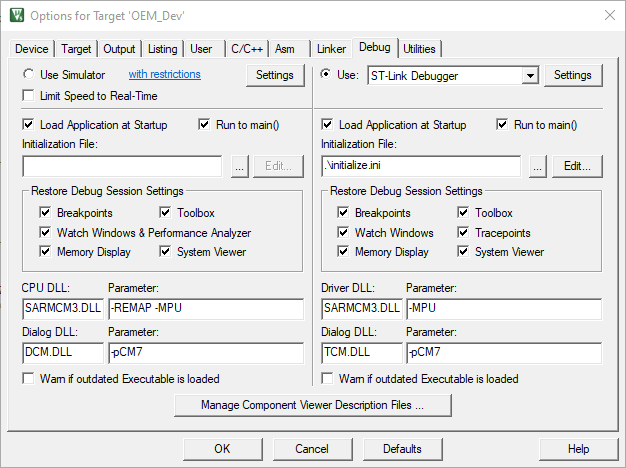Screen dimensions: 626x468
Task: Switch to the C/C++ tab
Action: point(247,49)
